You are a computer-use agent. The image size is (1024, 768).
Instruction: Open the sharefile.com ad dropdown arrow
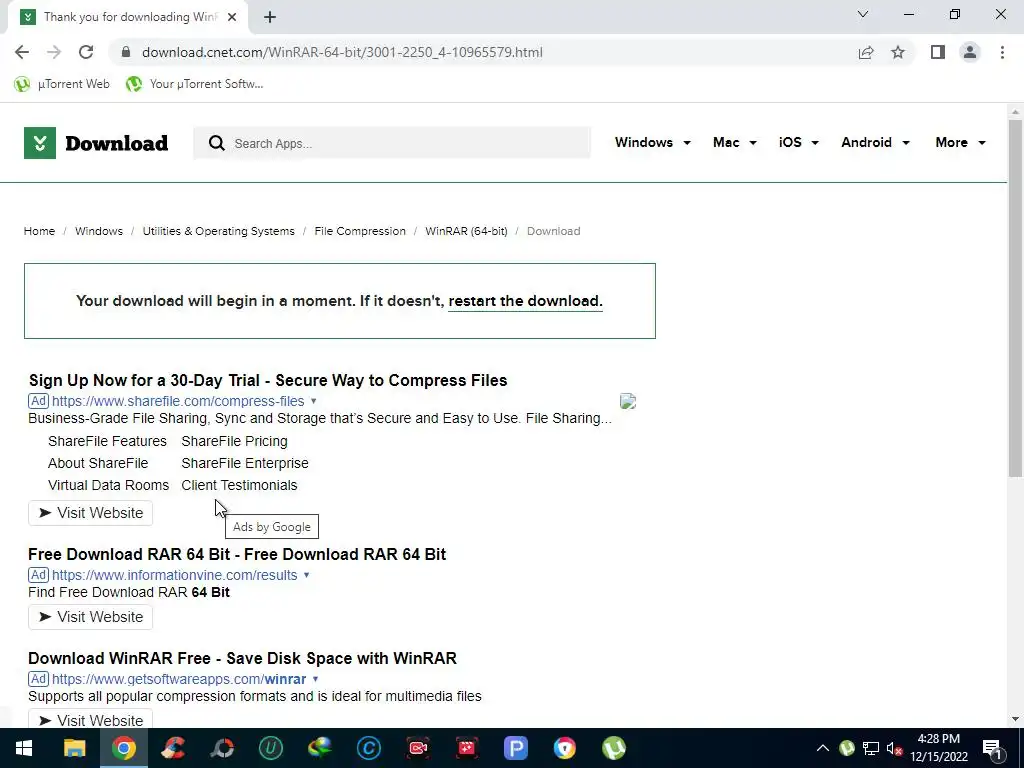(x=313, y=401)
